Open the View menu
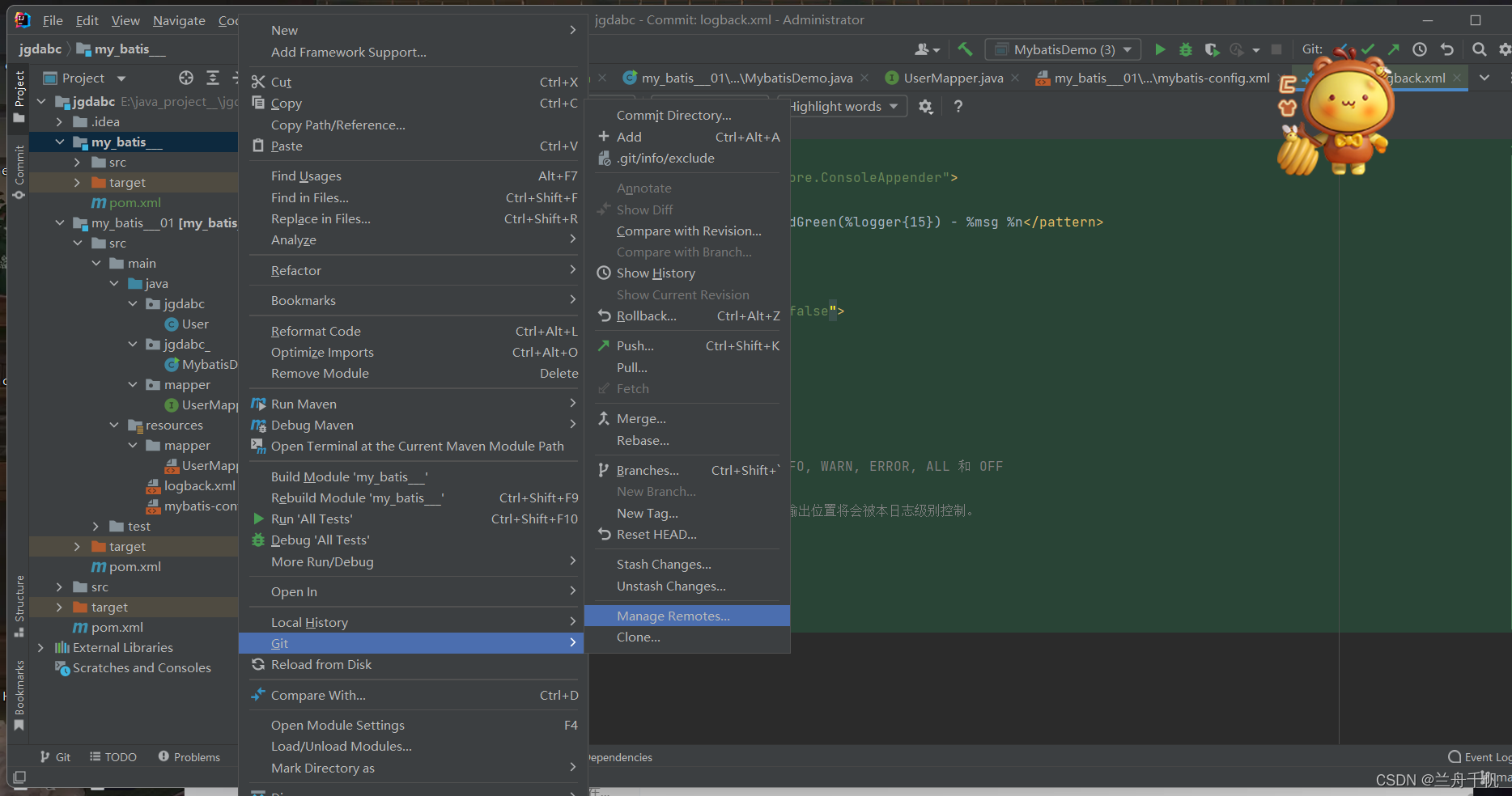This screenshot has width=1512, height=796. 125,20
